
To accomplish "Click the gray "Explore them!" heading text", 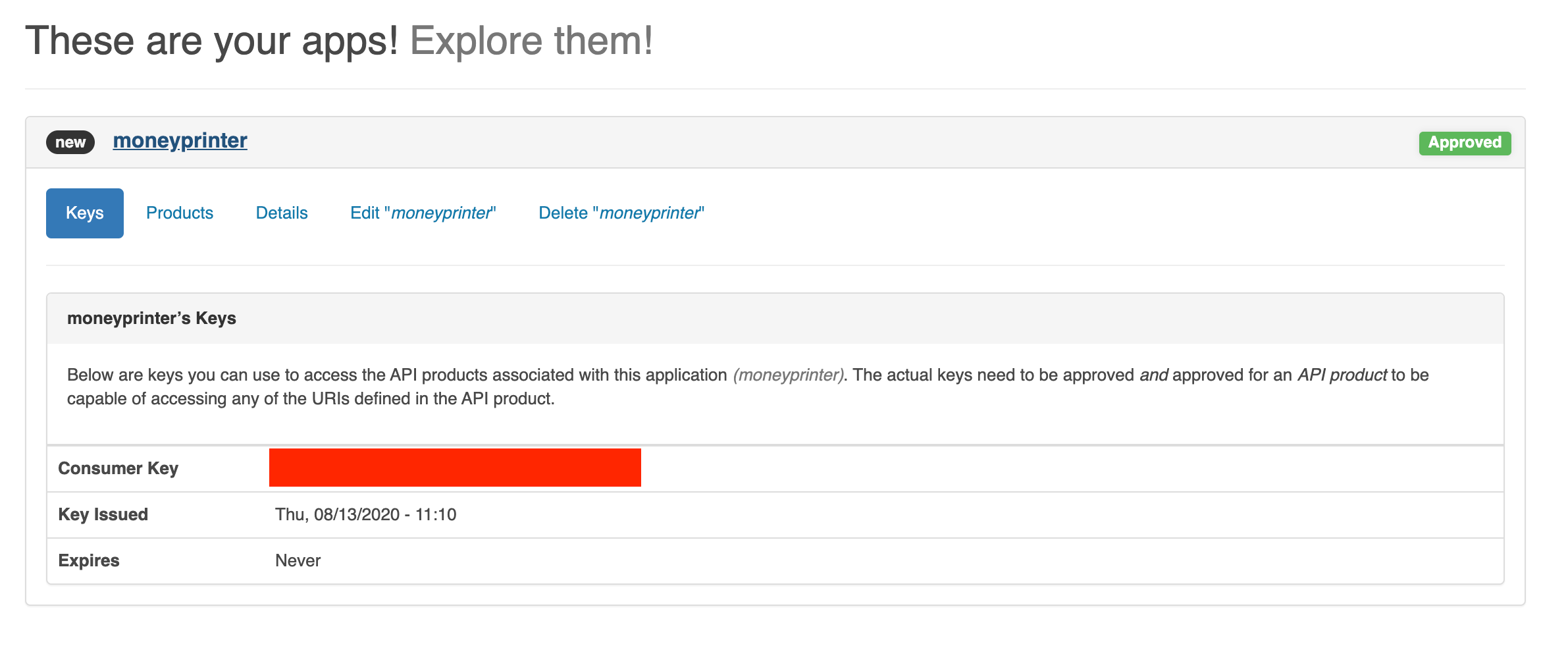I will click(x=532, y=41).
